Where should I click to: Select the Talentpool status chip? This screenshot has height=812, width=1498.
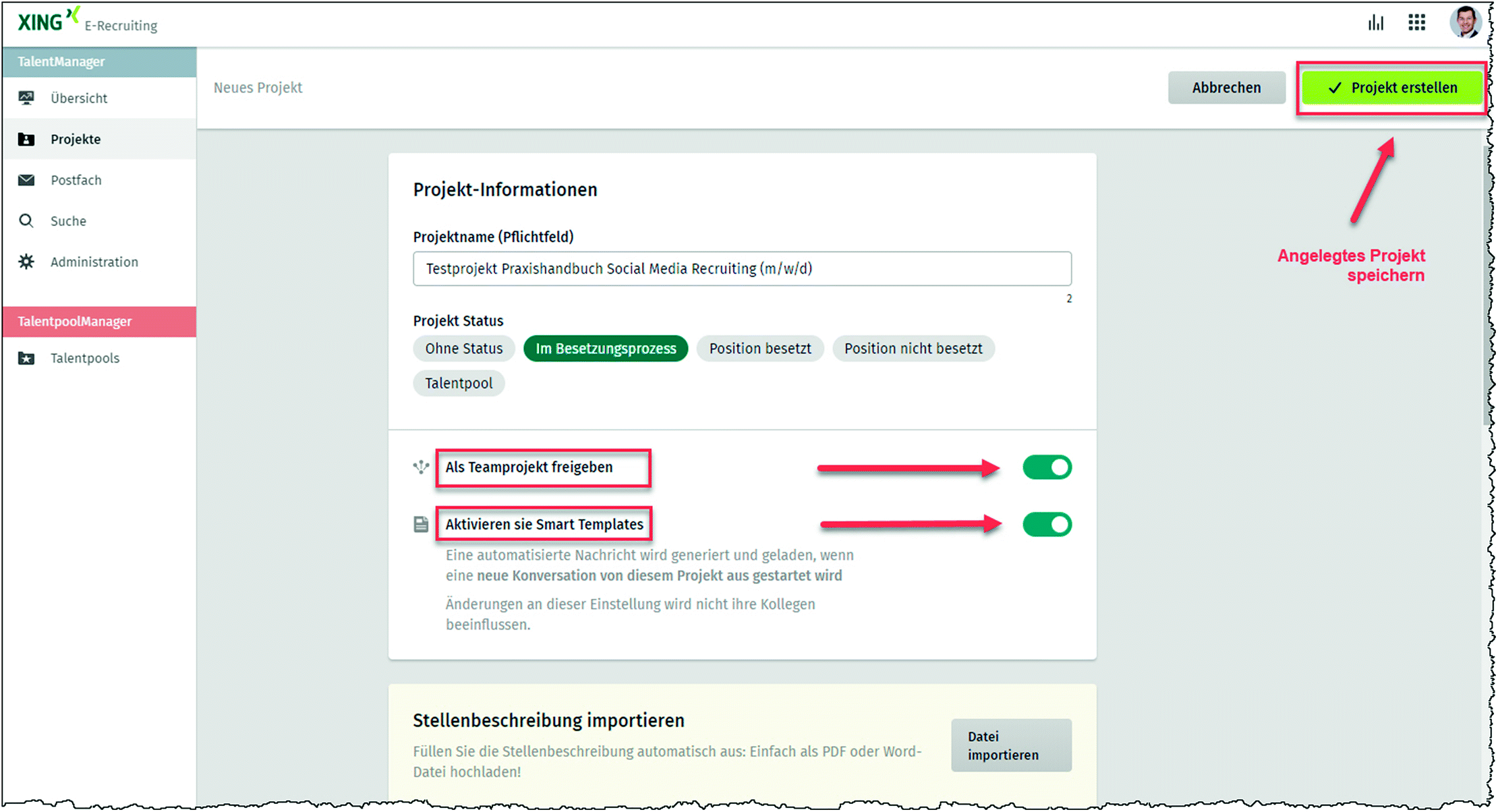pyautogui.click(x=459, y=383)
